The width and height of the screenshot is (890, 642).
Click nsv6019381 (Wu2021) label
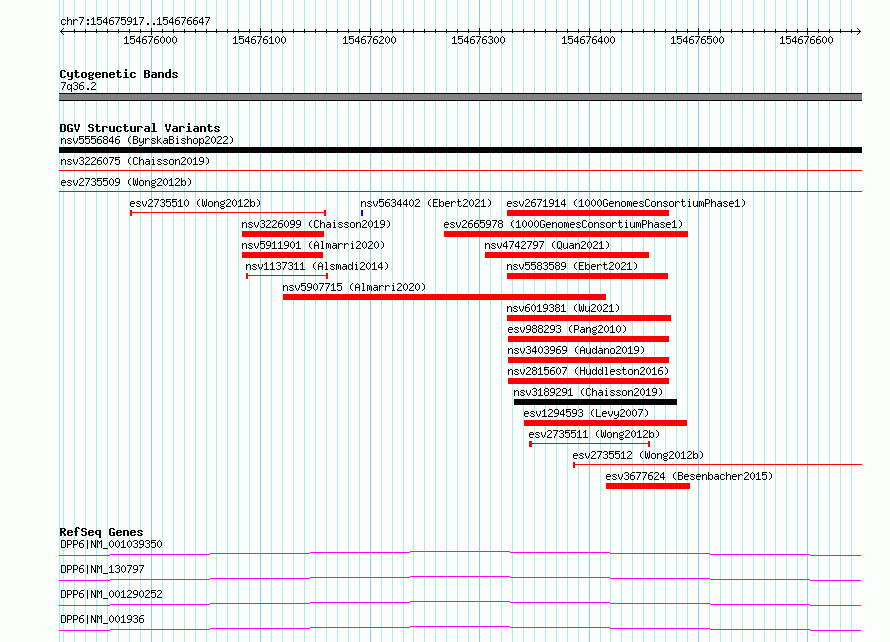563,308
